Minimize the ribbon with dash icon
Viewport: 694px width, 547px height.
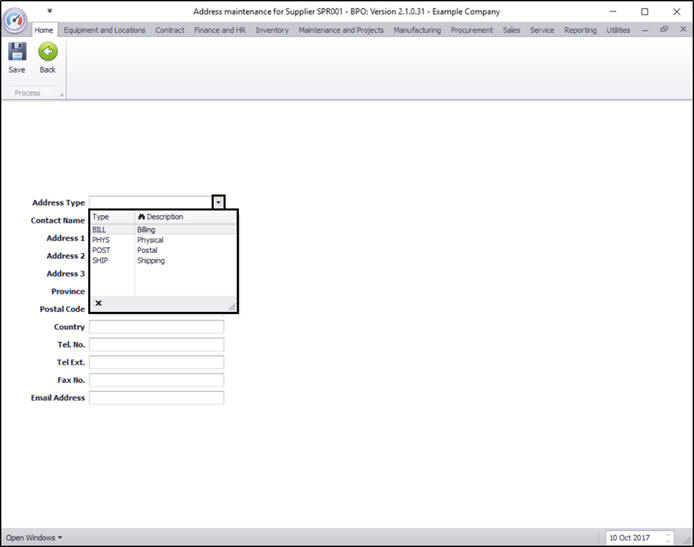coord(645,30)
